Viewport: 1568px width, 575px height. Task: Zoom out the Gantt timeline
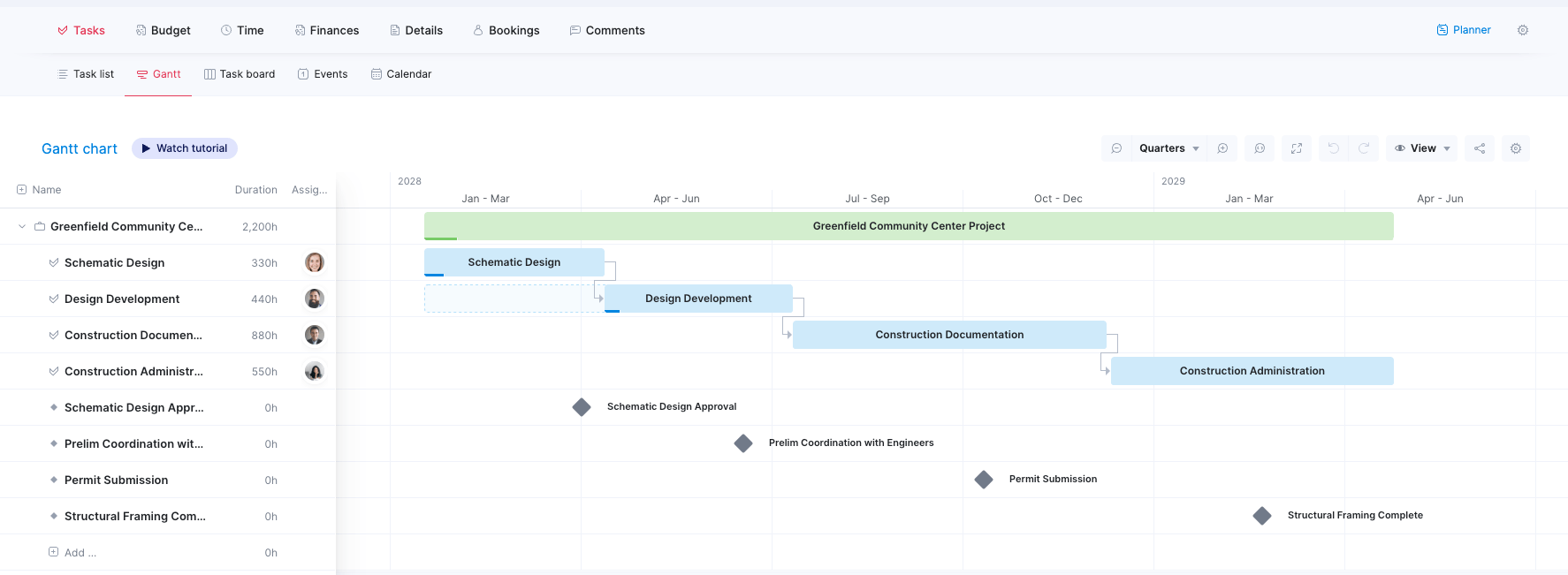[x=1117, y=148]
